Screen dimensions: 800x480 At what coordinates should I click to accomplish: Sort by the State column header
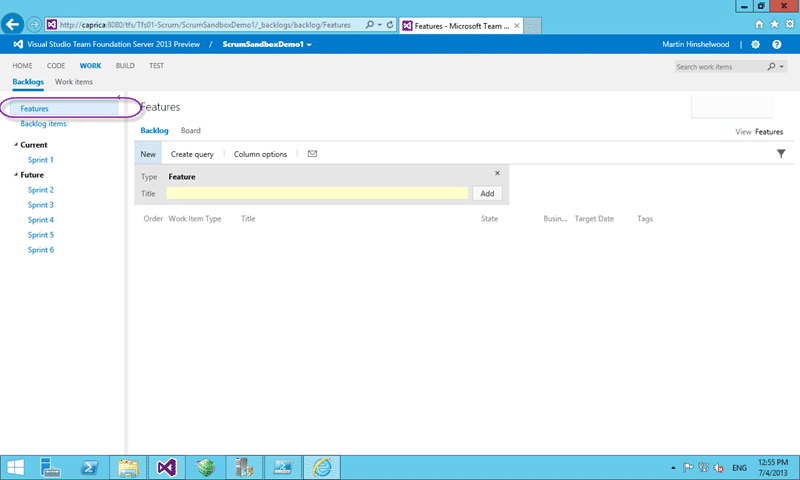pyautogui.click(x=489, y=218)
